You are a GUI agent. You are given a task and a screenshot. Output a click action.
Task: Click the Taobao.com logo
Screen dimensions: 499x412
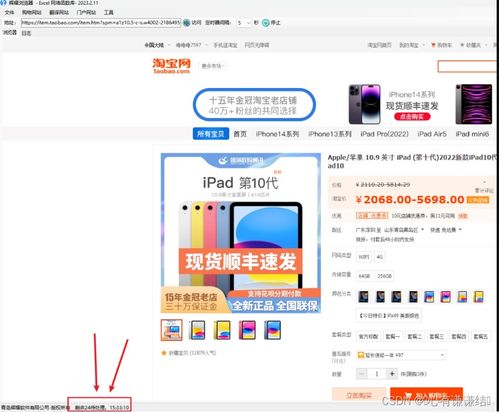point(171,66)
